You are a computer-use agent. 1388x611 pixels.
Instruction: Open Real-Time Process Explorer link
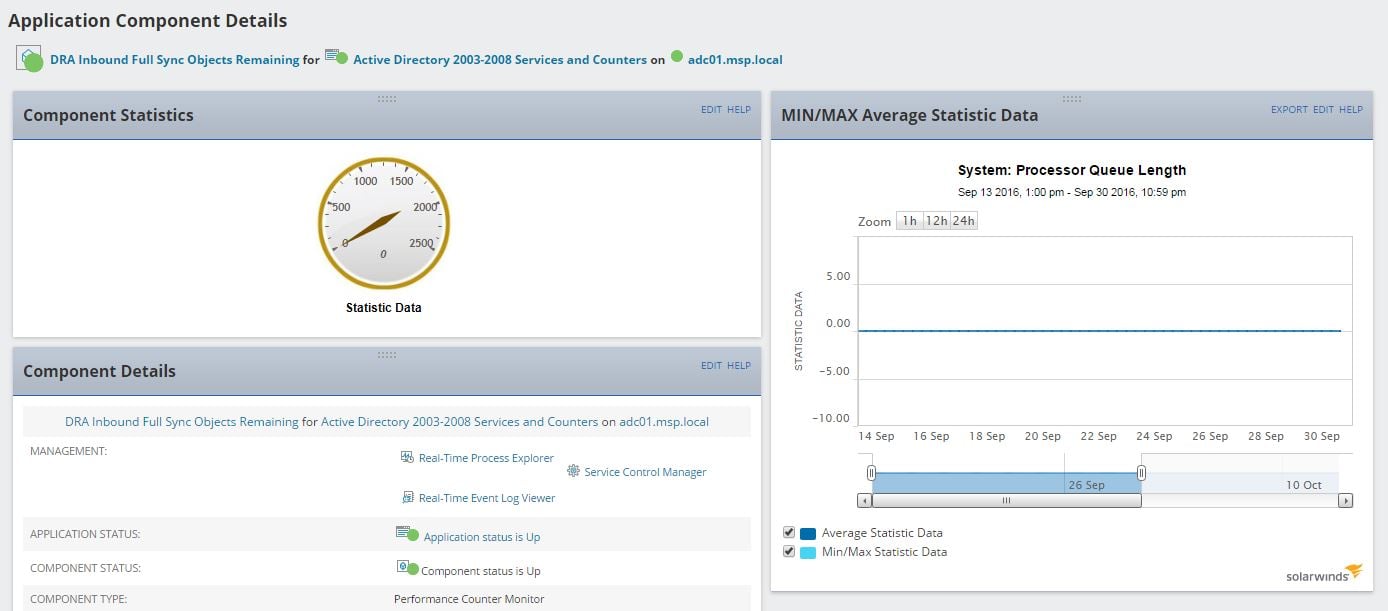(486, 458)
